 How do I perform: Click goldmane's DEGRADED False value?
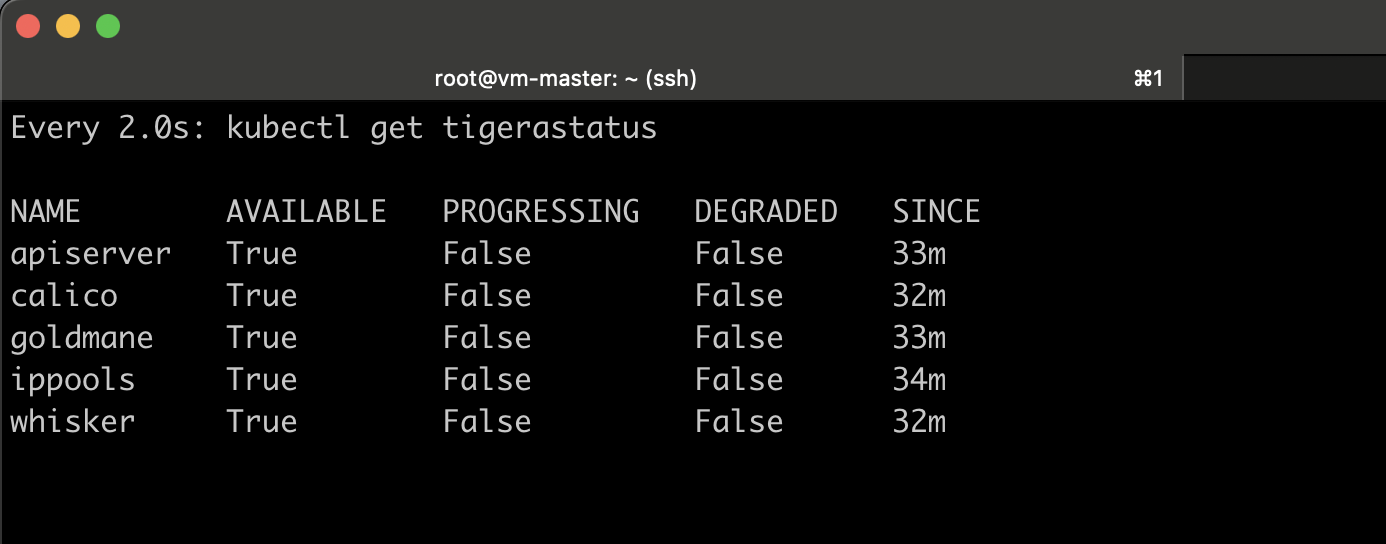(739, 338)
